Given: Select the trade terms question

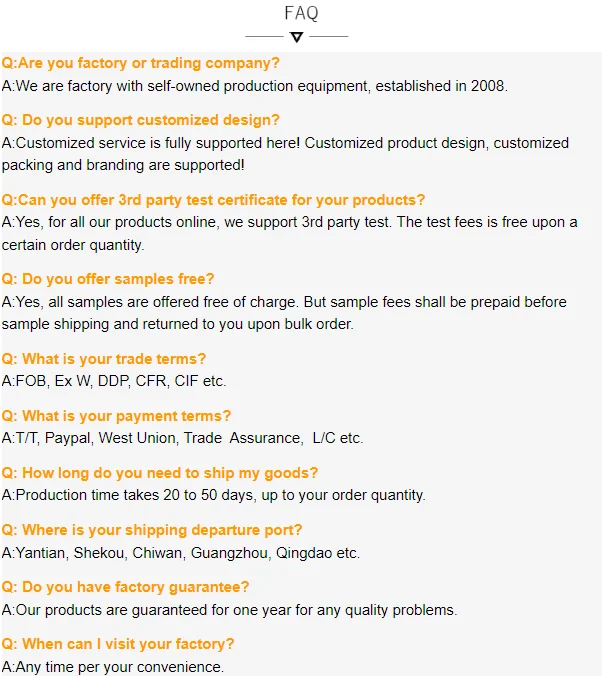Looking at the screenshot, I should (104, 359).
